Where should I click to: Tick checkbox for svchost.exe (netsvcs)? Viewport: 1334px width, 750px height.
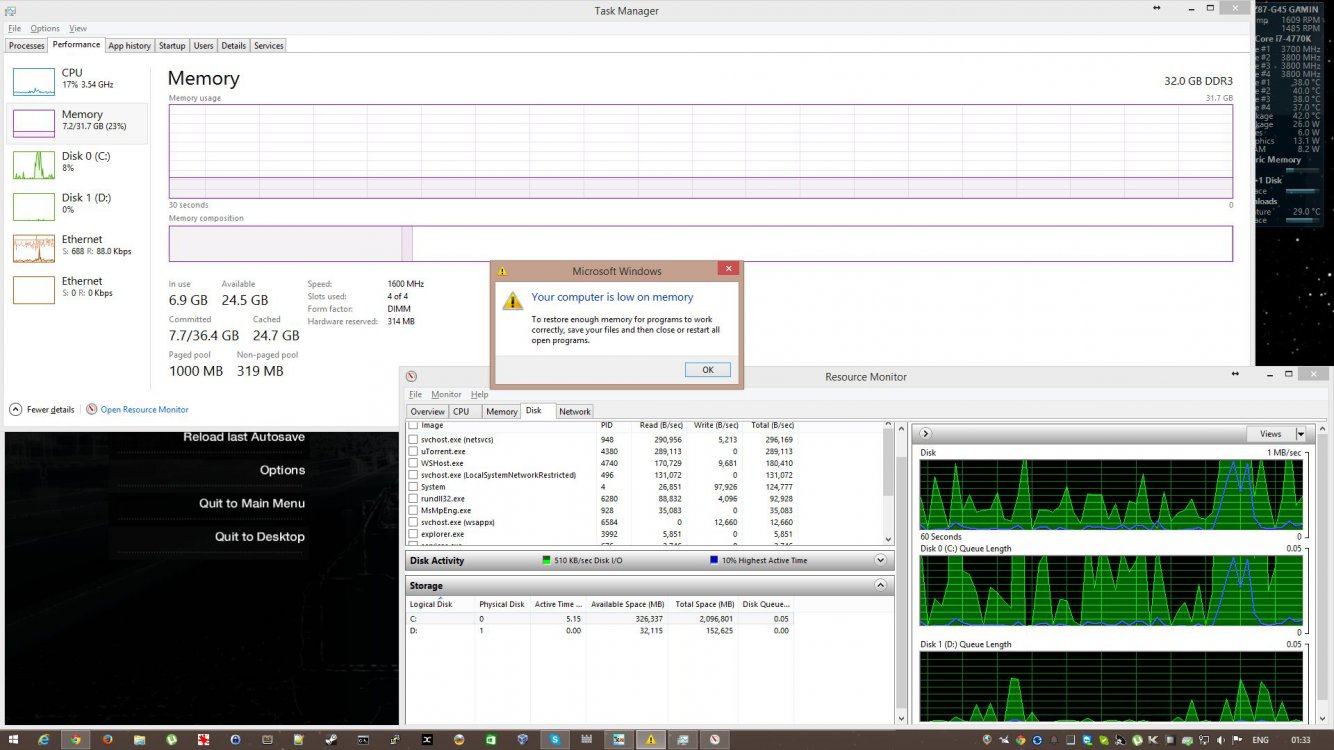coord(414,439)
